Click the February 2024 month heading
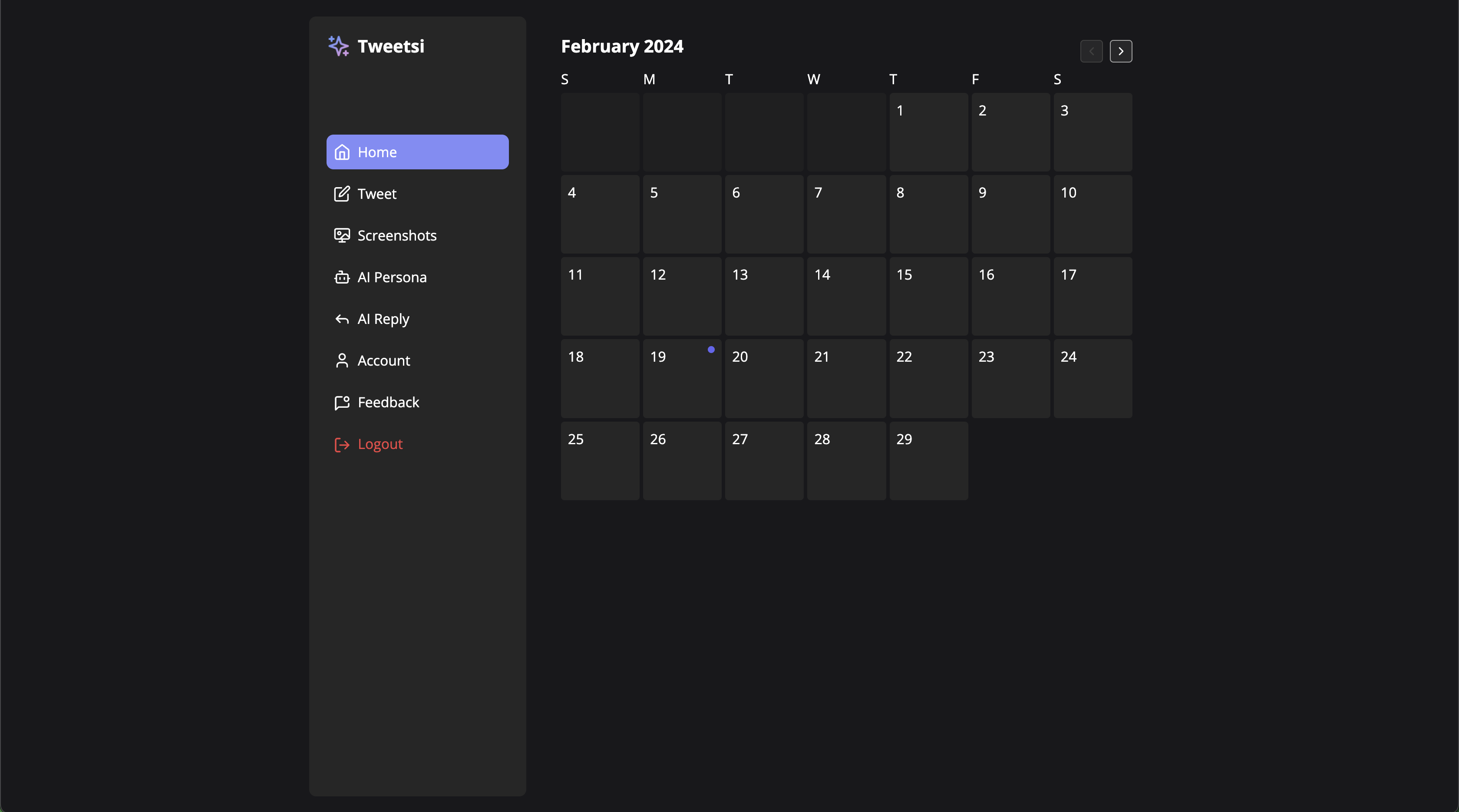The height and width of the screenshot is (812, 1459). tap(622, 46)
